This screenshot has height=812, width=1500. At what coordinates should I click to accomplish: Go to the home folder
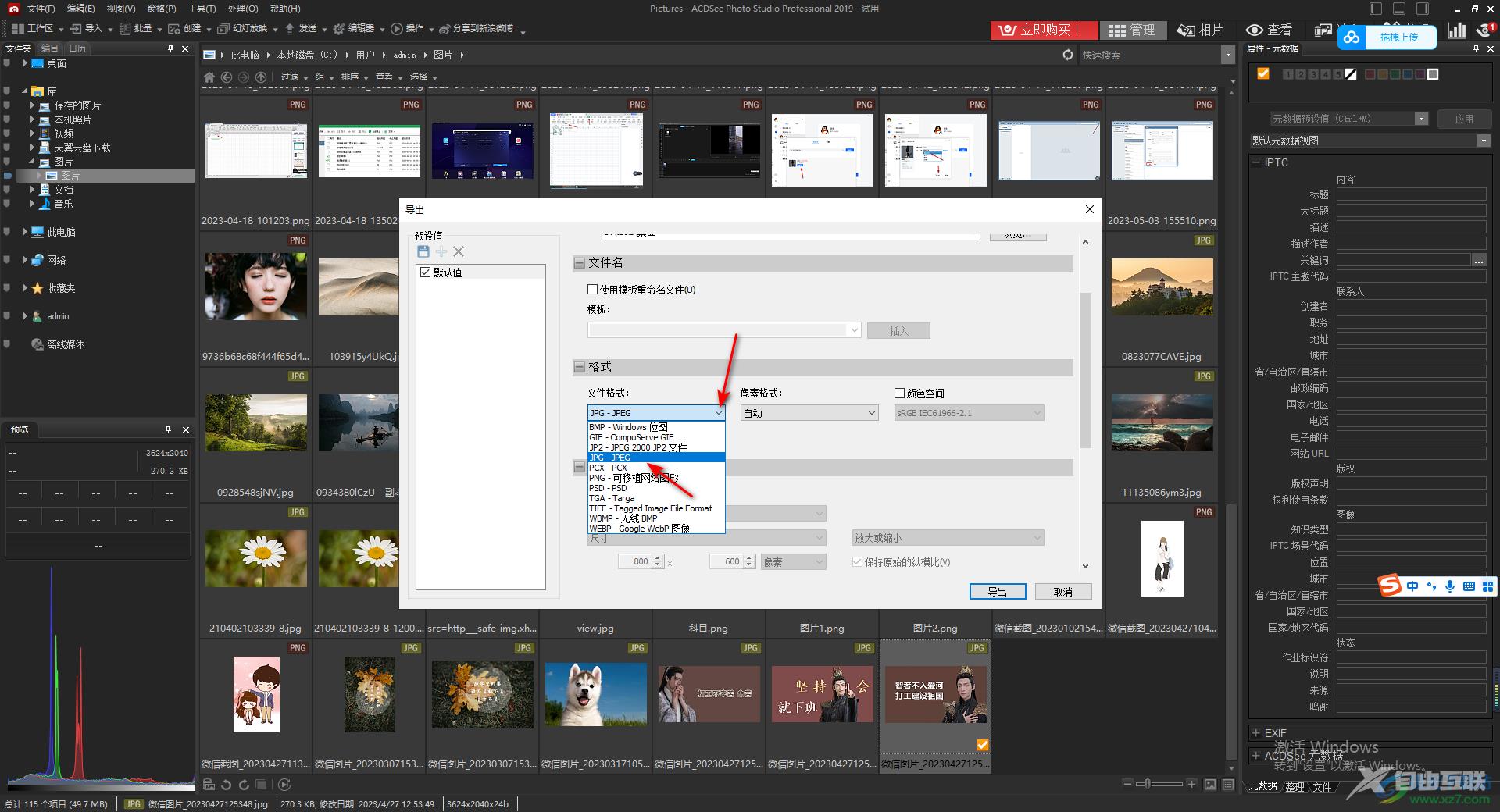[x=209, y=77]
